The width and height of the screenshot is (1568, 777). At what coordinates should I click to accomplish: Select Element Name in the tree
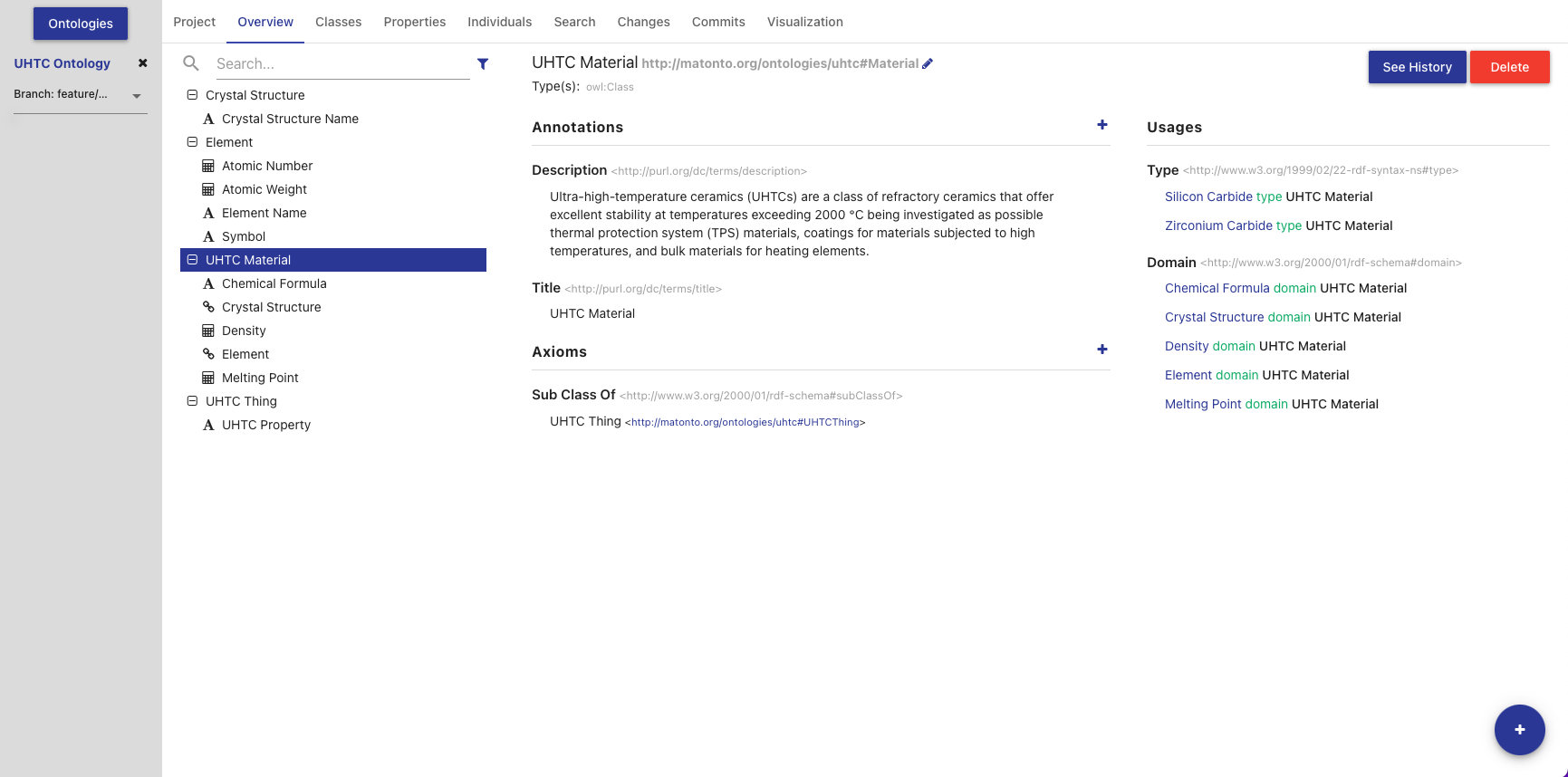(x=265, y=213)
